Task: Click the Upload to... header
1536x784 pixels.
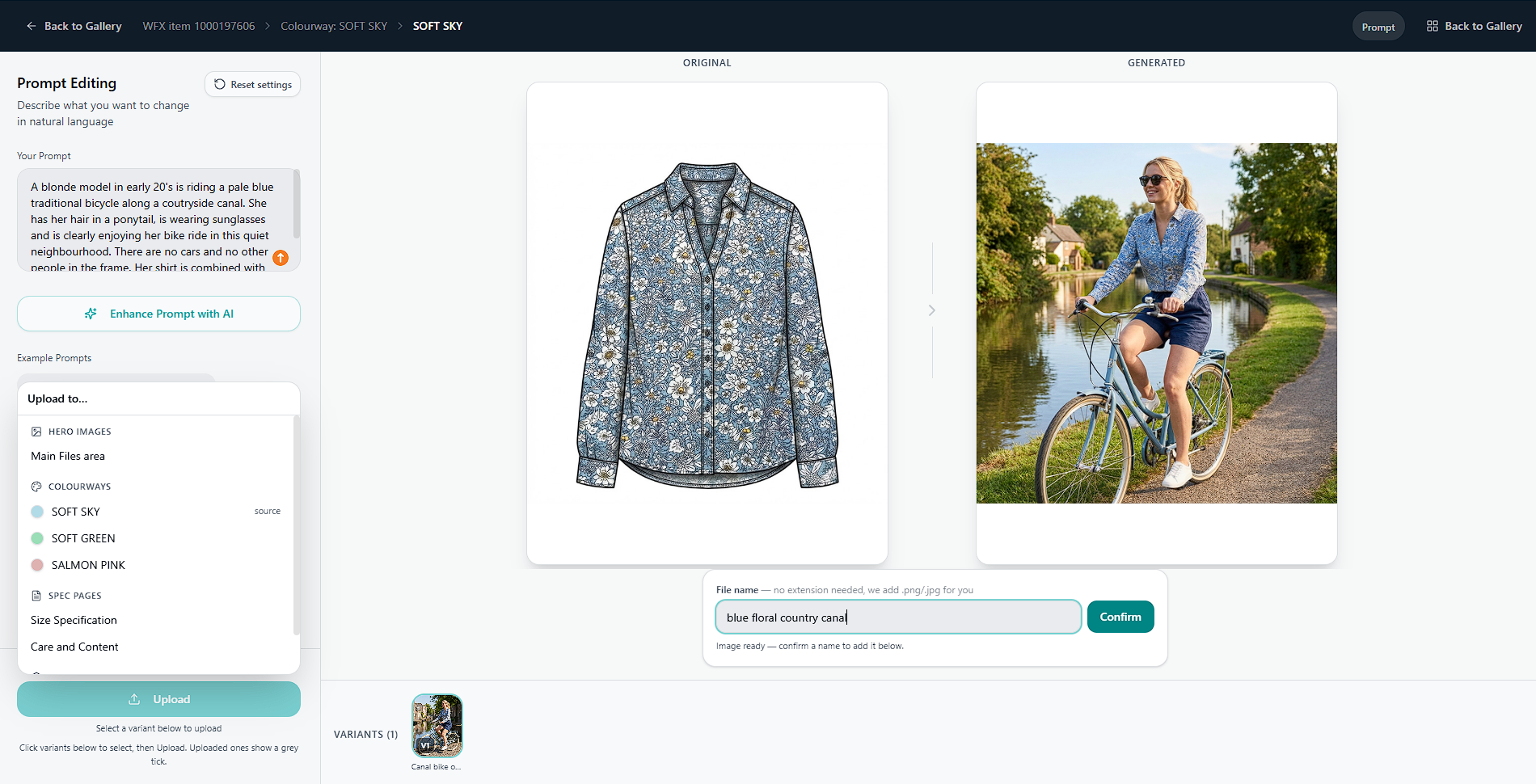Action: pos(57,398)
